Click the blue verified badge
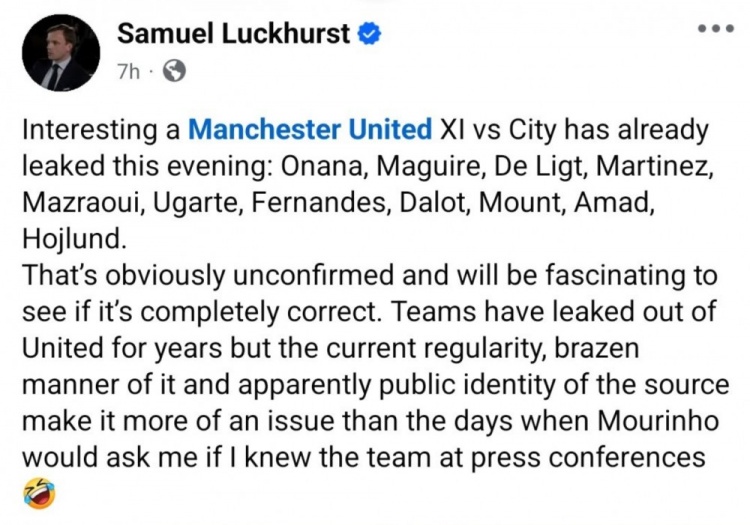 pos(370,34)
